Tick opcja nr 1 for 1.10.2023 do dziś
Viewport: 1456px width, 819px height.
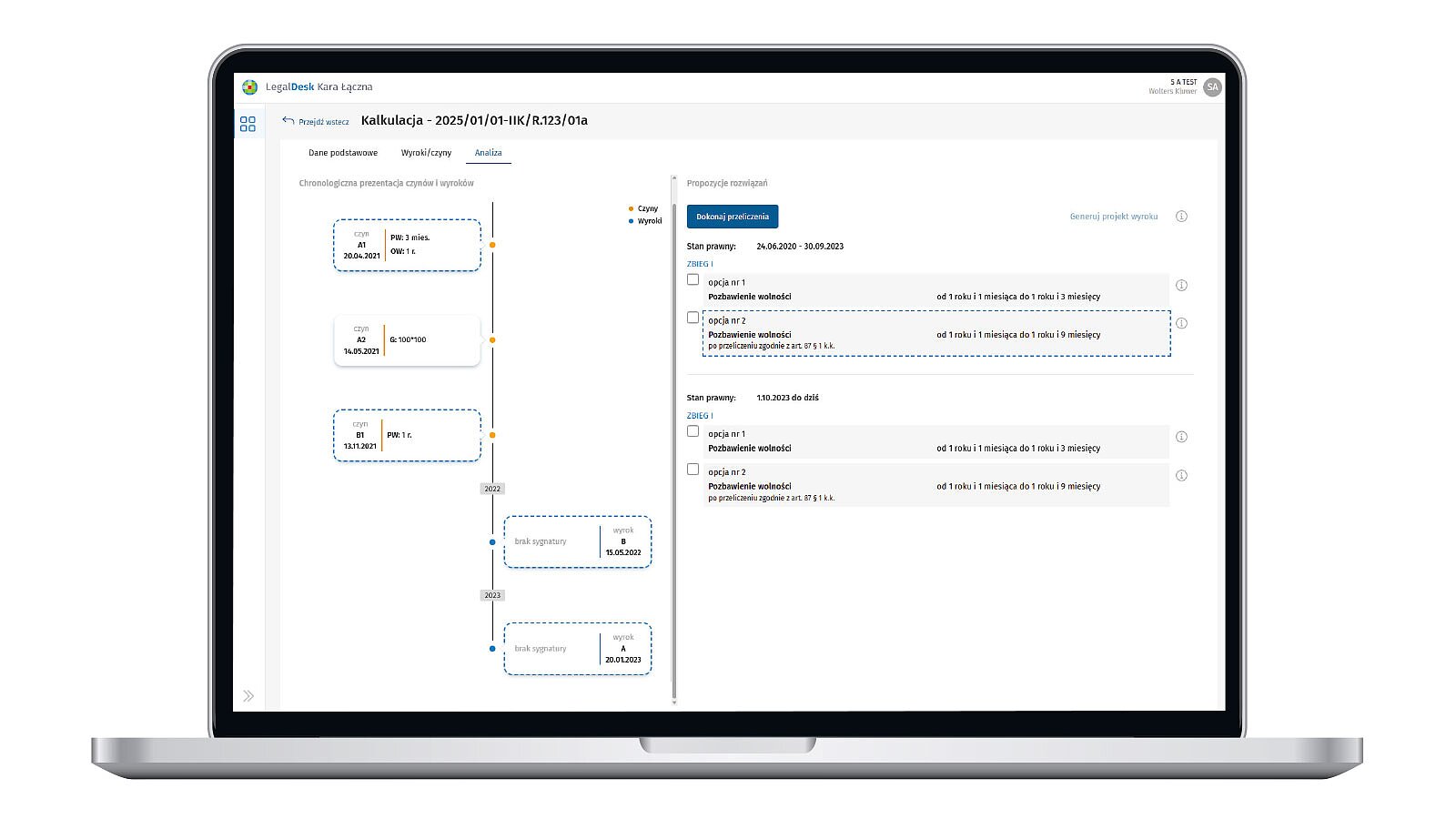[693, 432]
